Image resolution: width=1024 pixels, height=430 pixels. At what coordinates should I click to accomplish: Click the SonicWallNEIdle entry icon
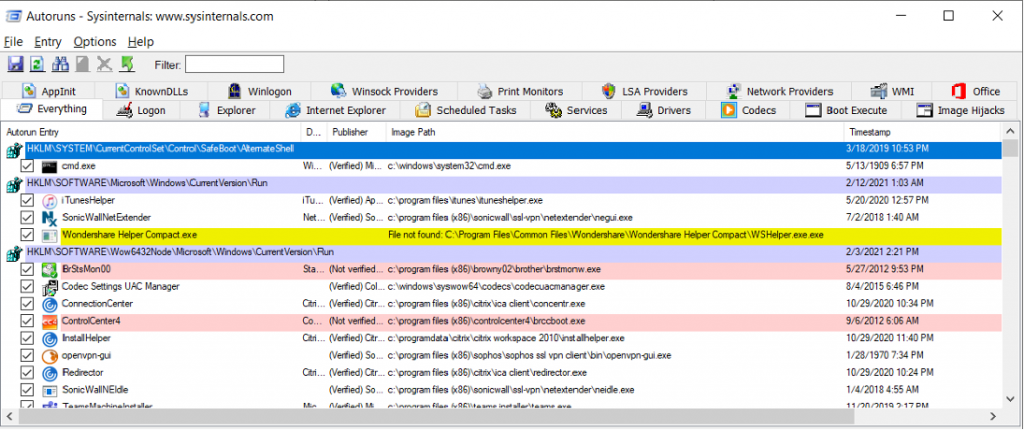pyautogui.click(x=50, y=390)
